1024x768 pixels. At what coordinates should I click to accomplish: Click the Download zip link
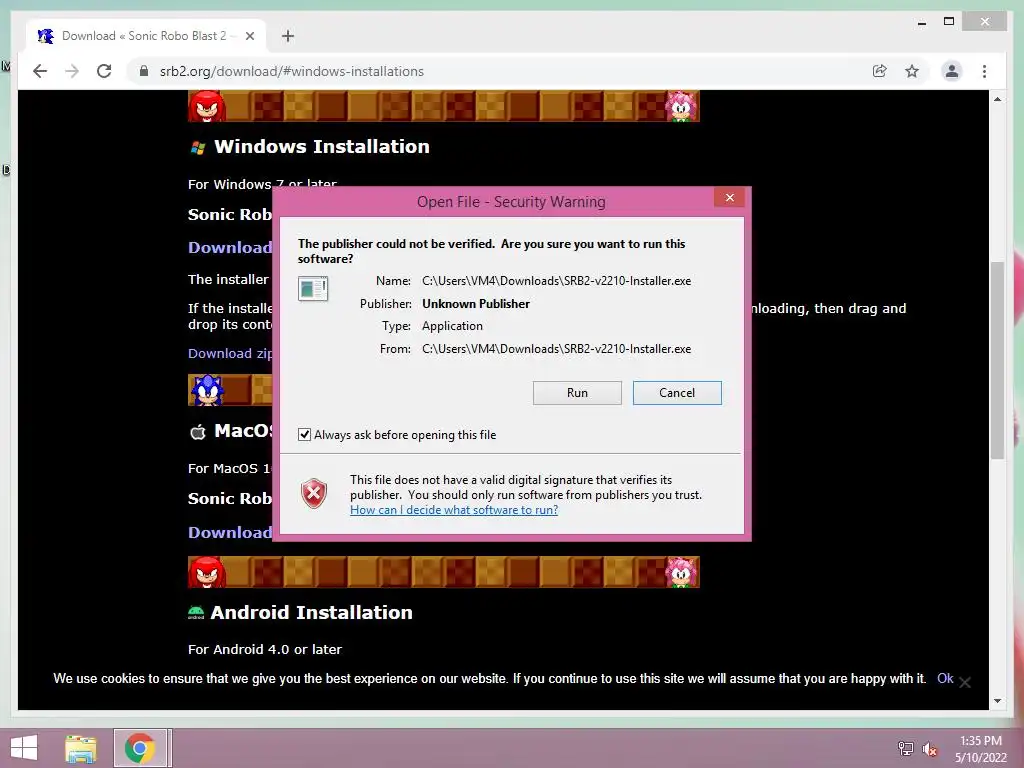[x=230, y=353]
